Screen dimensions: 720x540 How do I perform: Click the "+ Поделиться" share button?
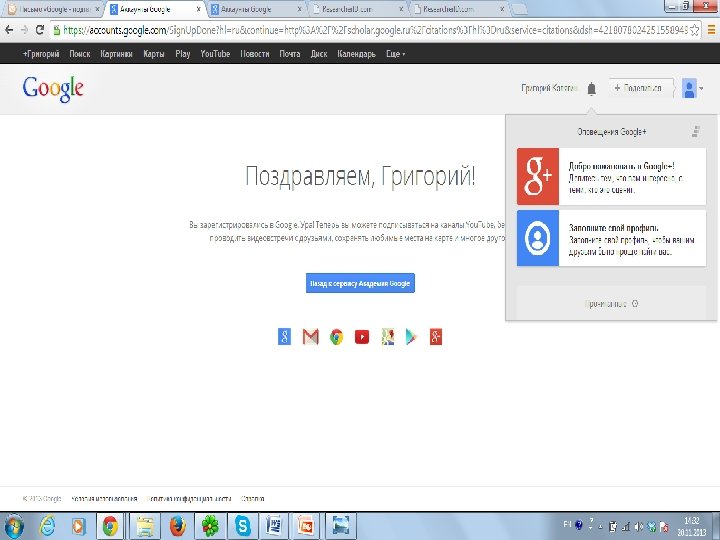pyautogui.click(x=642, y=88)
